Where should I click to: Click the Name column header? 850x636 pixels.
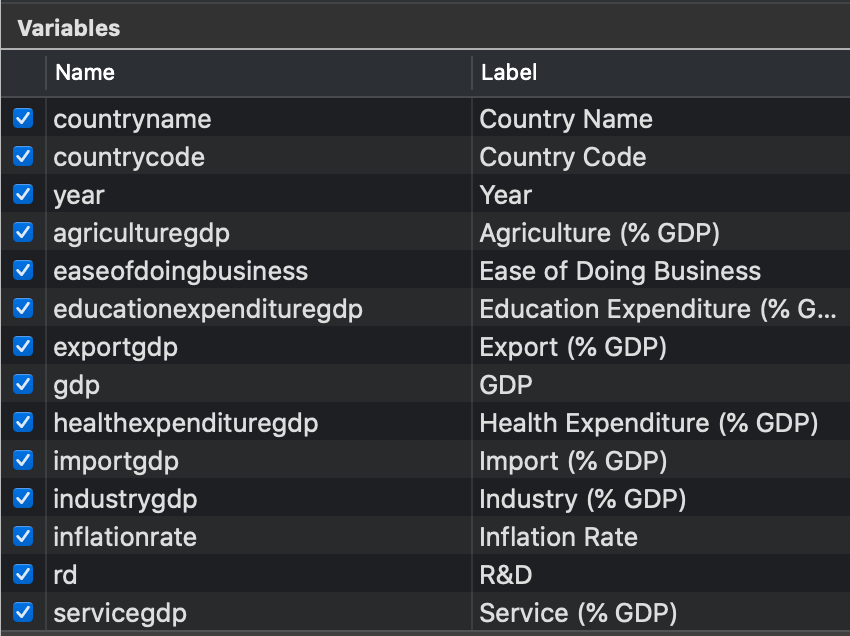tap(85, 72)
